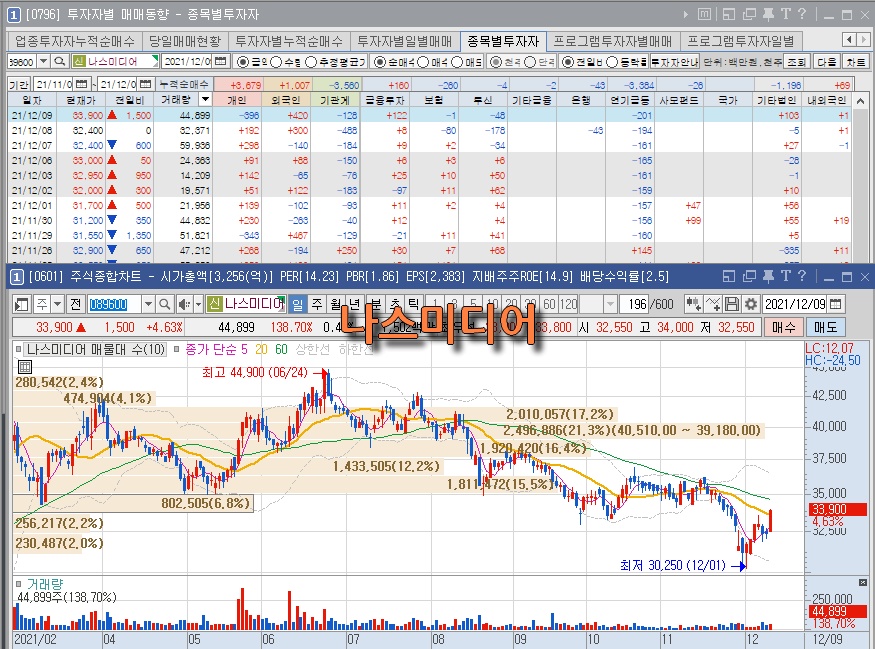The height and width of the screenshot is (649, 875).
Task: Click the speaker sound icon in chart toolbar
Action: (184, 304)
